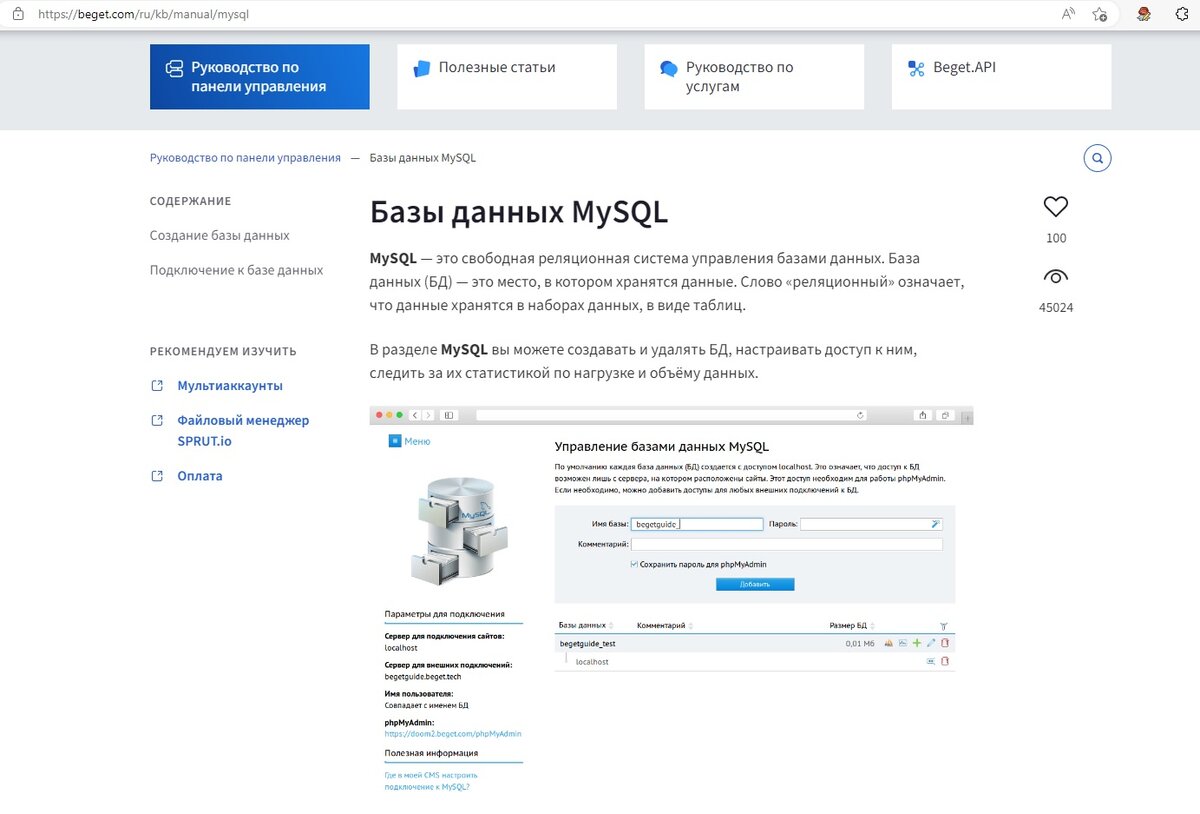Open the round search button
The height and width of the screenshot is (814, 1200).
(1097, 158)
